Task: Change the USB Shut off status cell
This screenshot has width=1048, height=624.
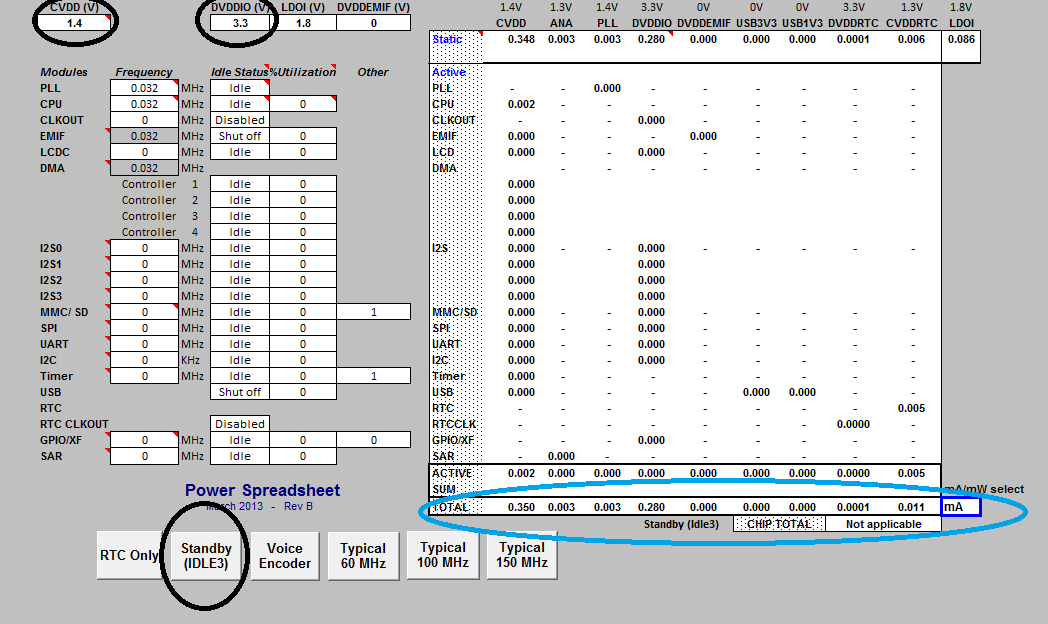Action: click(x=240, y=392)
